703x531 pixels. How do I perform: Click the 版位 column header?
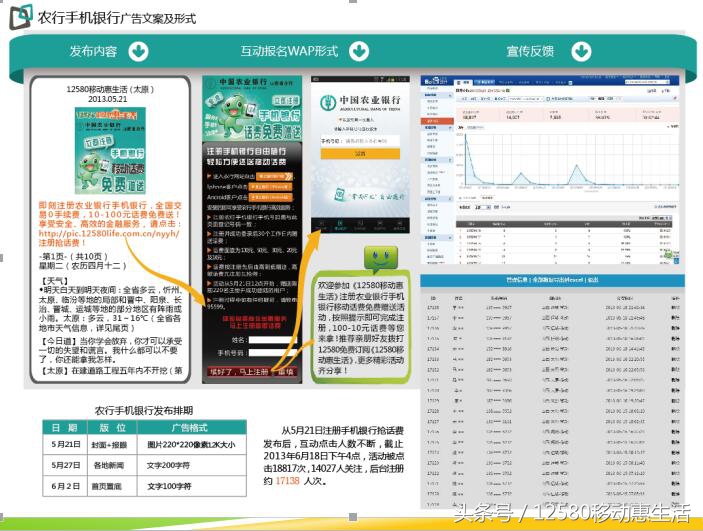(x=112, y=427)
